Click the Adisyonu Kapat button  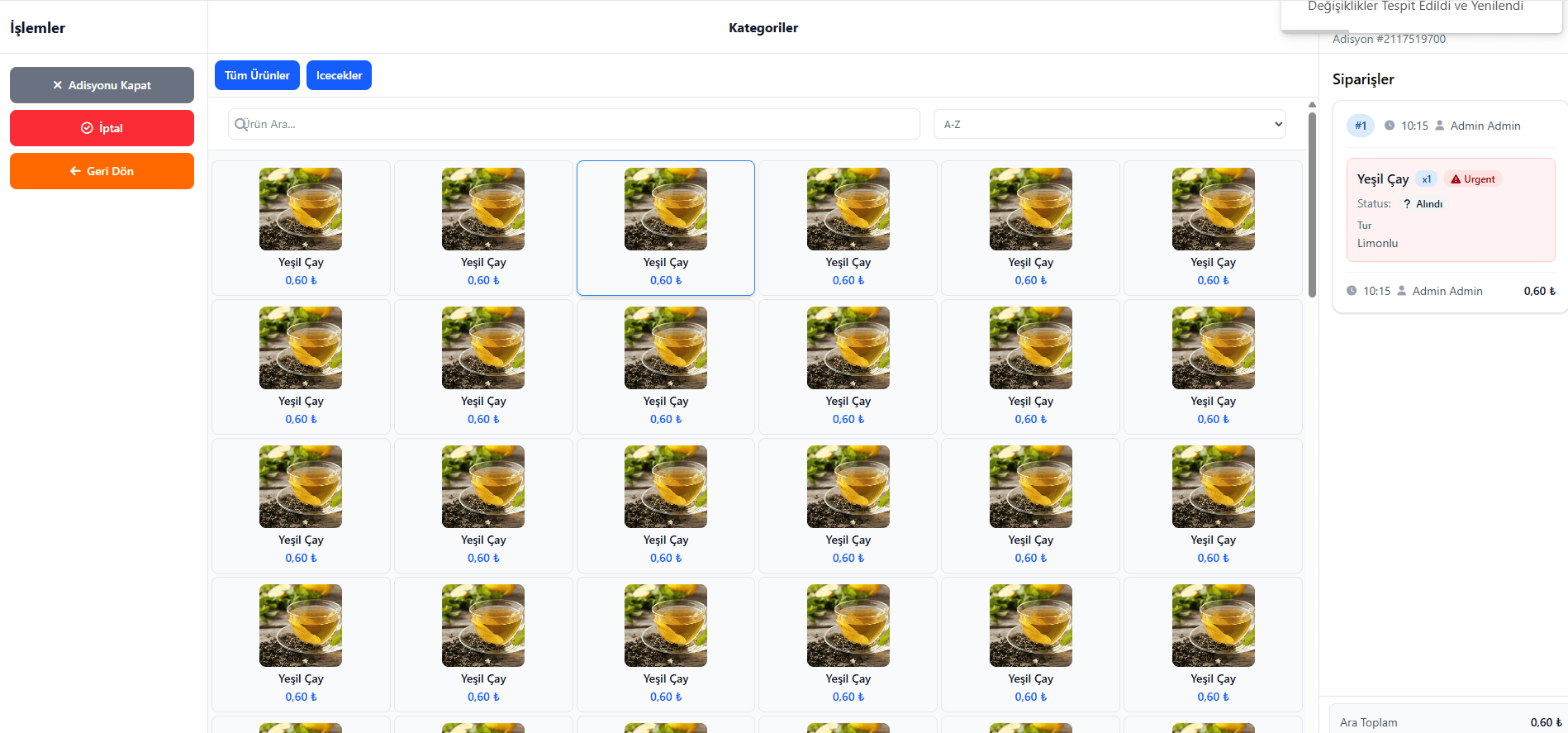(102, 85)
